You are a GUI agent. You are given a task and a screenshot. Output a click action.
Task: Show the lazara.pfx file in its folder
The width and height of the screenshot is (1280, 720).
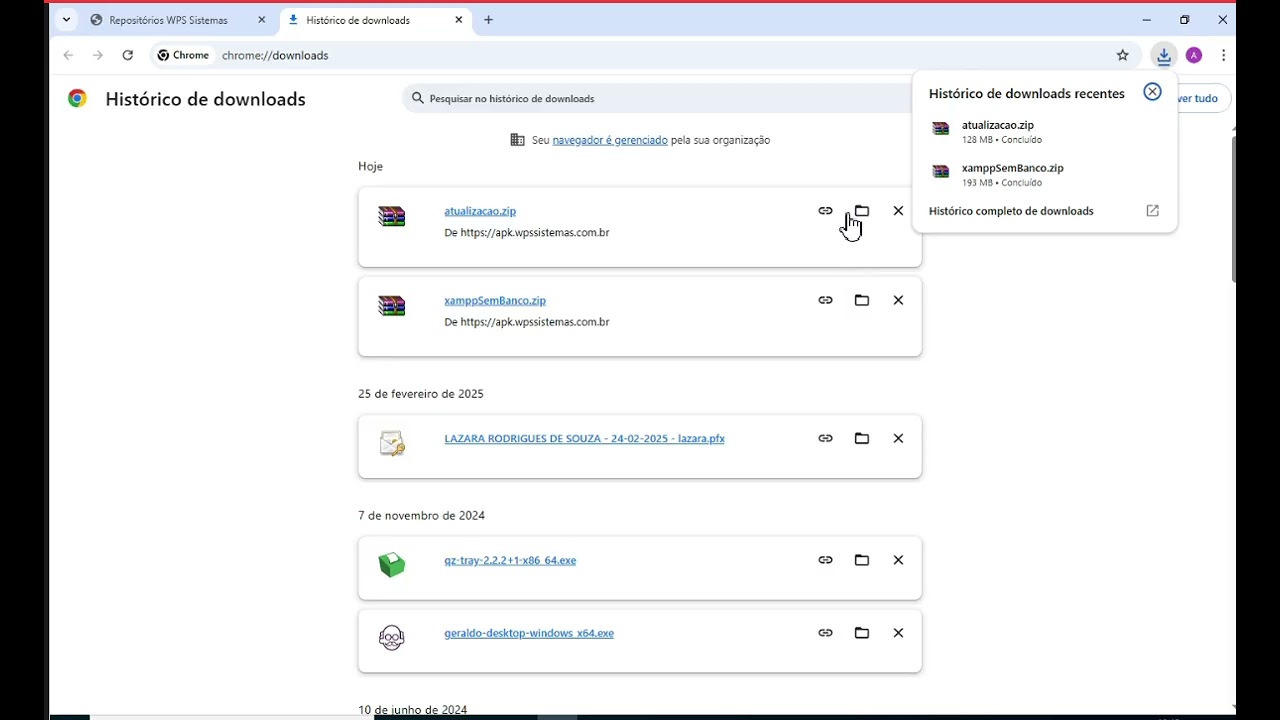(x=862, y=438)
